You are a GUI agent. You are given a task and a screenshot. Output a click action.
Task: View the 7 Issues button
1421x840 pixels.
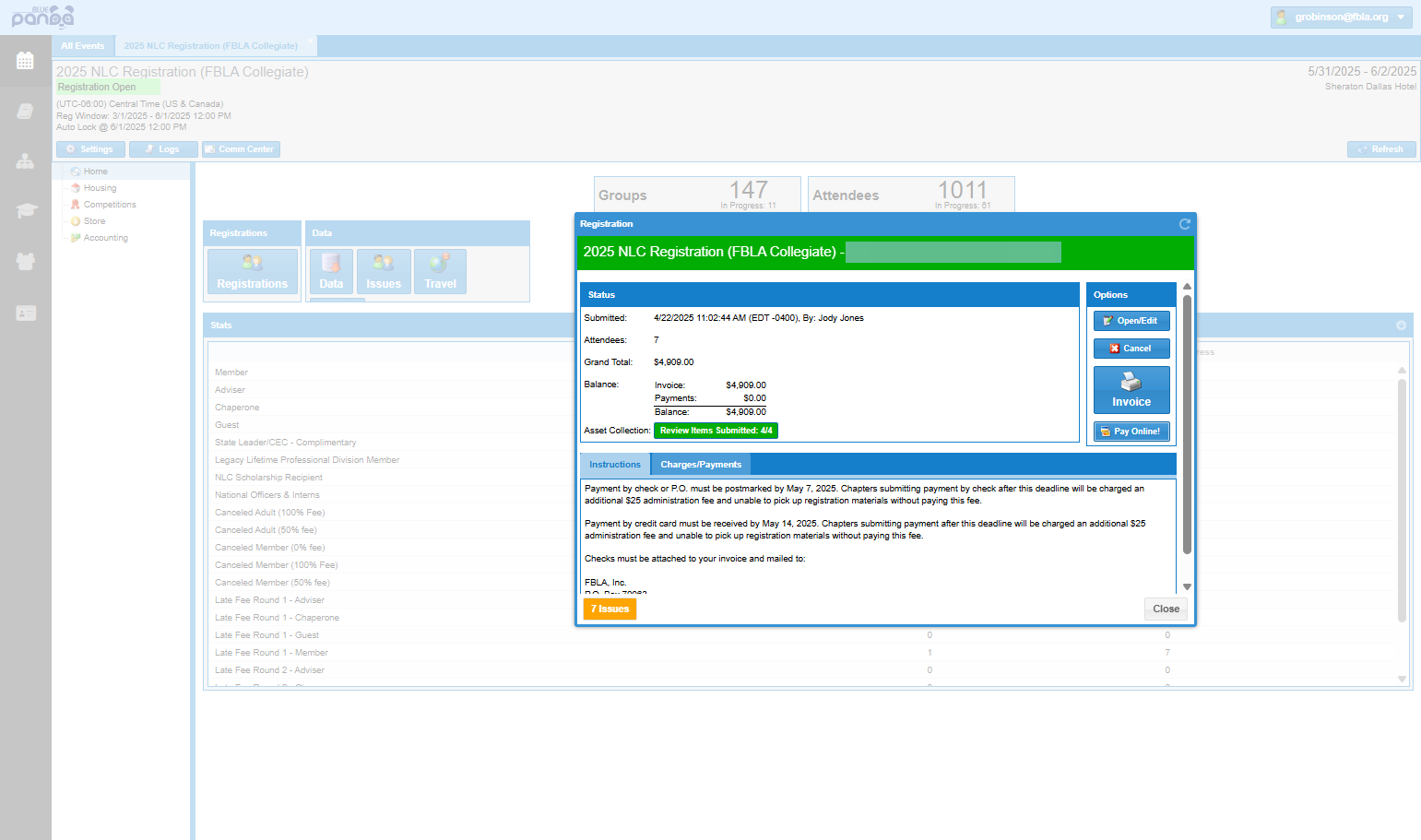[x=610, y=609]
